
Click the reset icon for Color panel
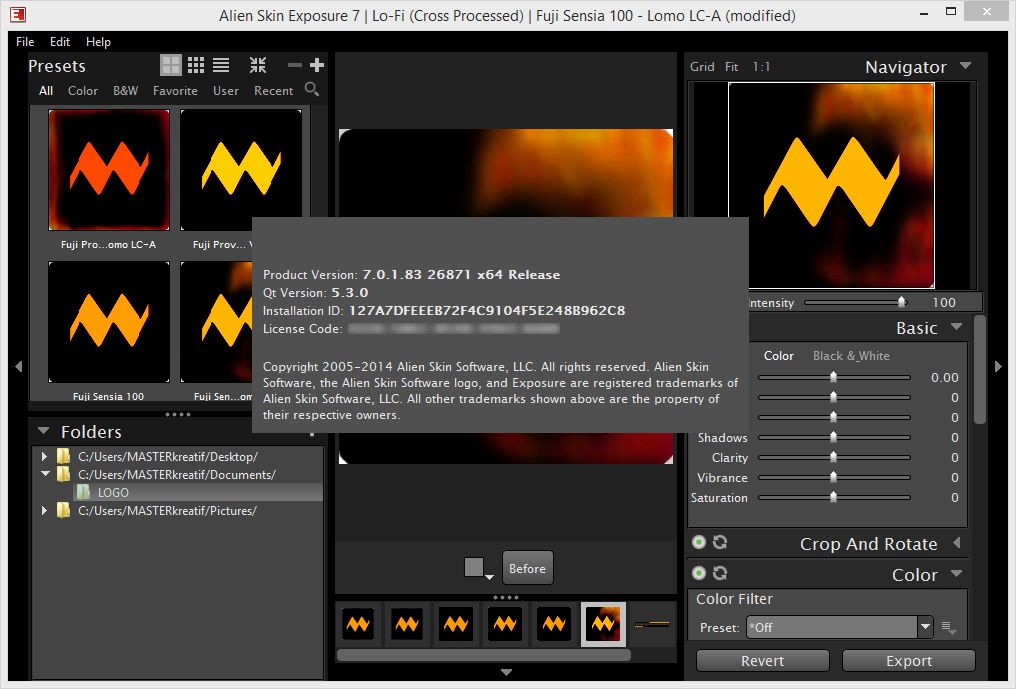click(720, 573)
